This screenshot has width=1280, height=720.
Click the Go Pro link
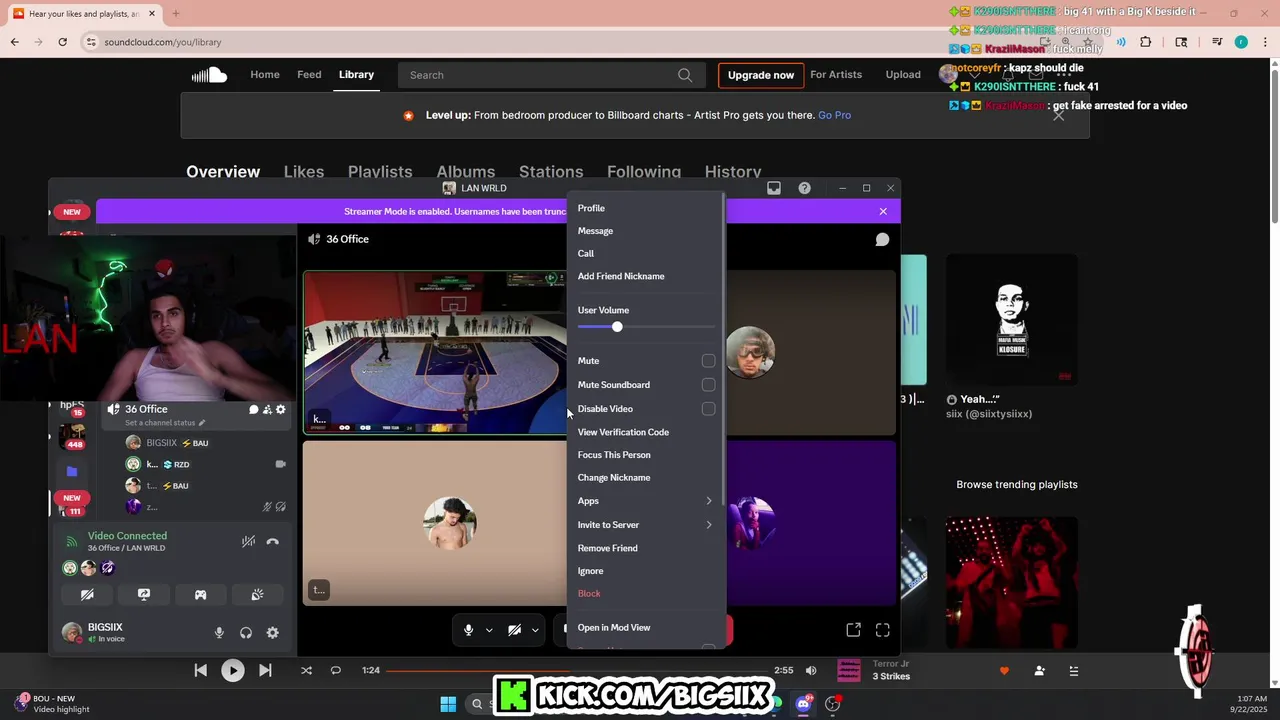(x=835, y=115)
